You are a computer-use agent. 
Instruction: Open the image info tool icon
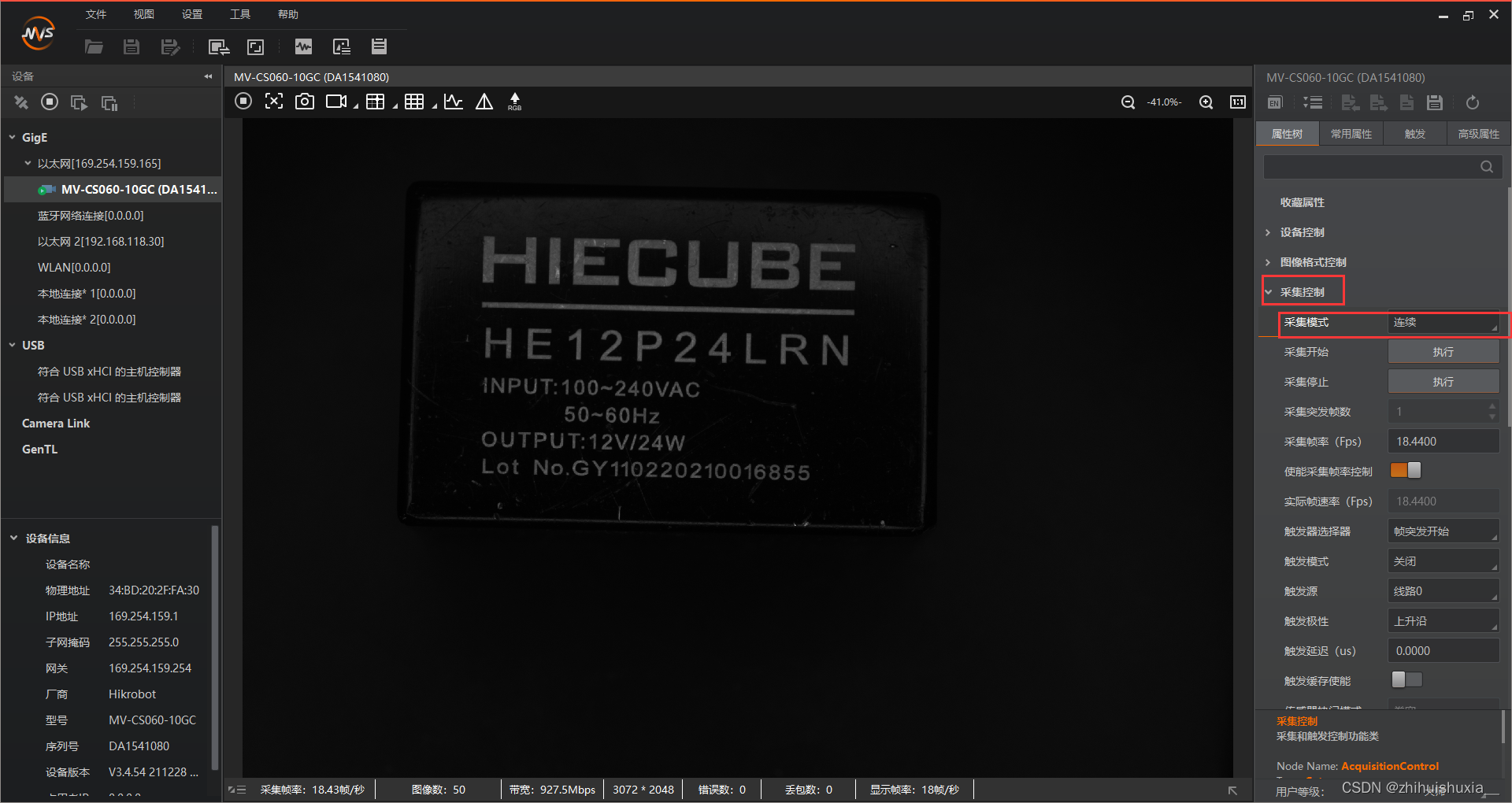coord(342,46)
